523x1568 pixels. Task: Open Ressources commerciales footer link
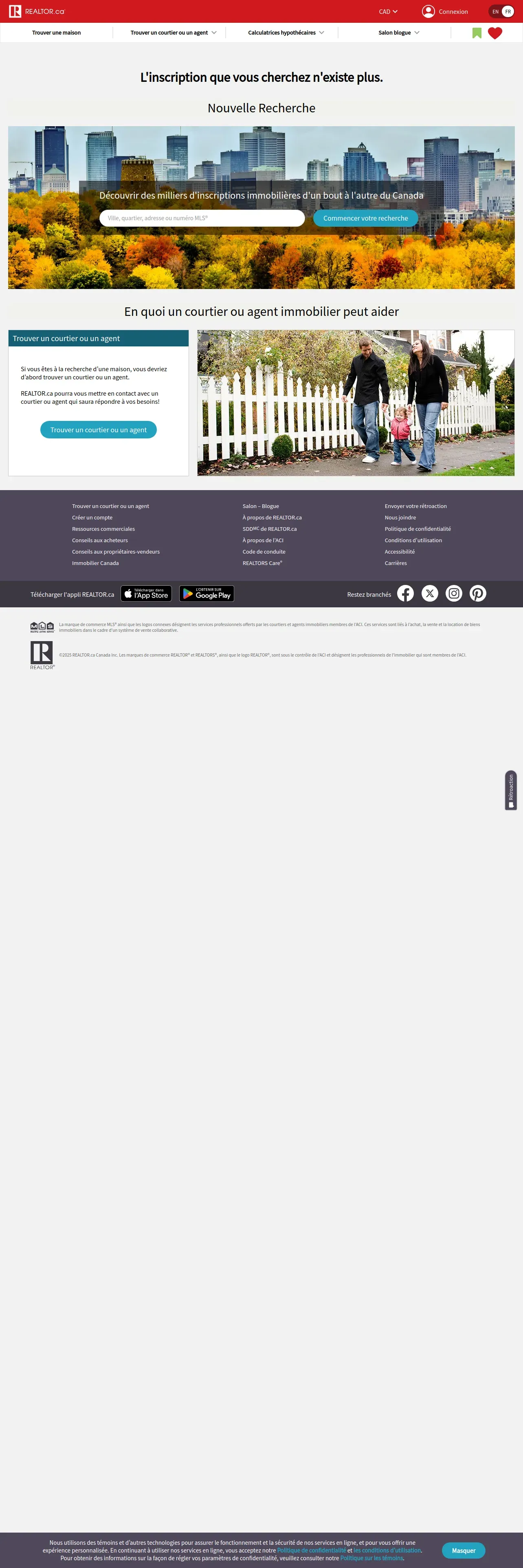pyautogui.click(x=103, y=529)
